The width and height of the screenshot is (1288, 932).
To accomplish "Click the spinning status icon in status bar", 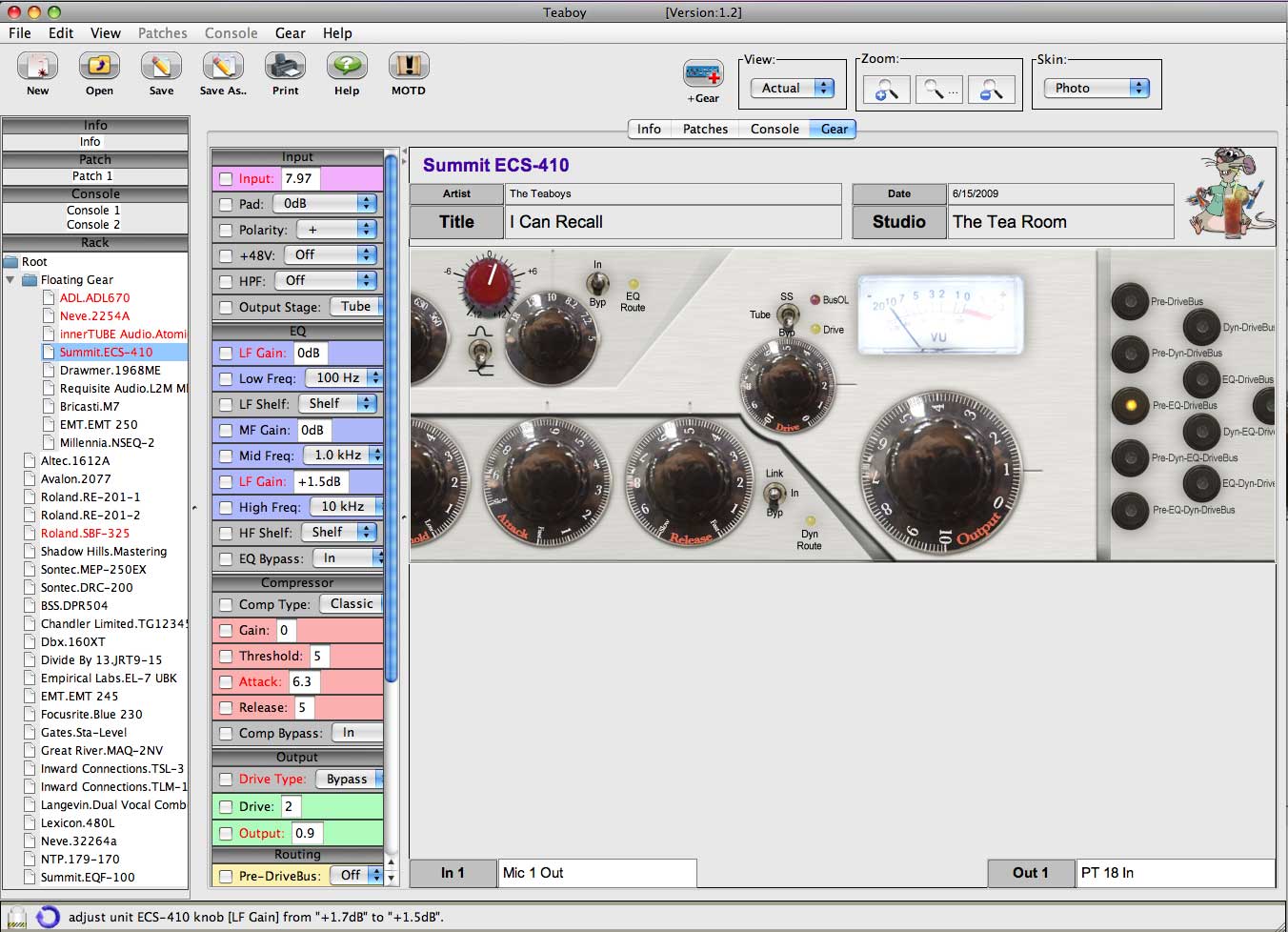I will pos(47,918).
